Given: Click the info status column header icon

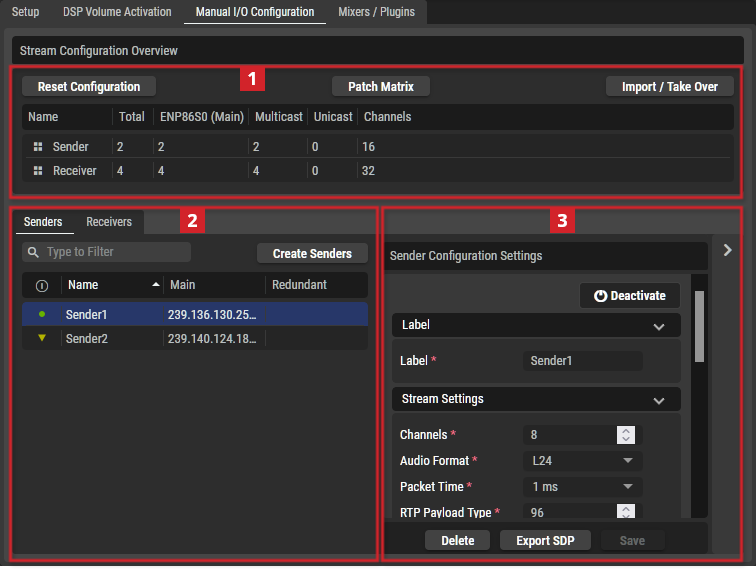Looking at the screenshot, I should (x=42, y=286).
